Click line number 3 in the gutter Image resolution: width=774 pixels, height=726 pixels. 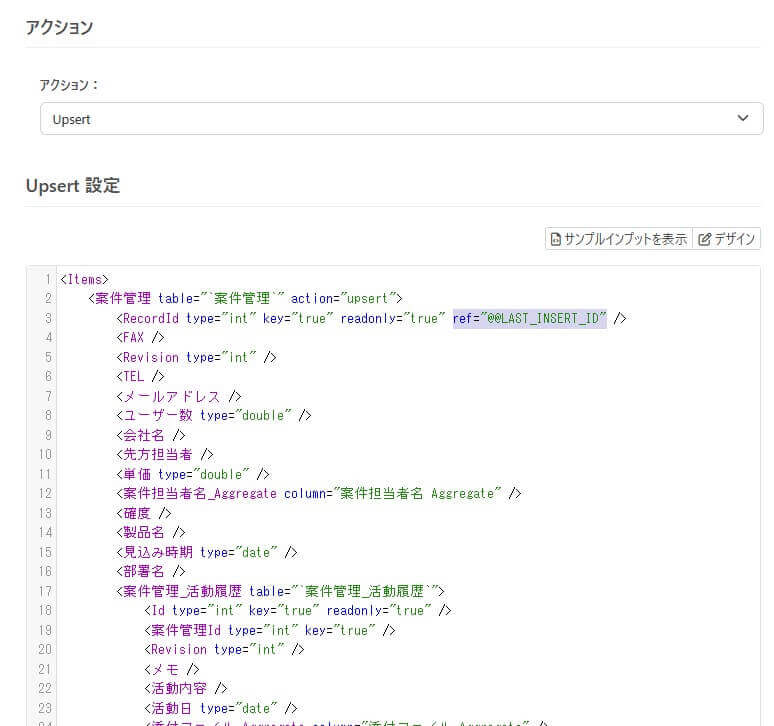(48, 318)
